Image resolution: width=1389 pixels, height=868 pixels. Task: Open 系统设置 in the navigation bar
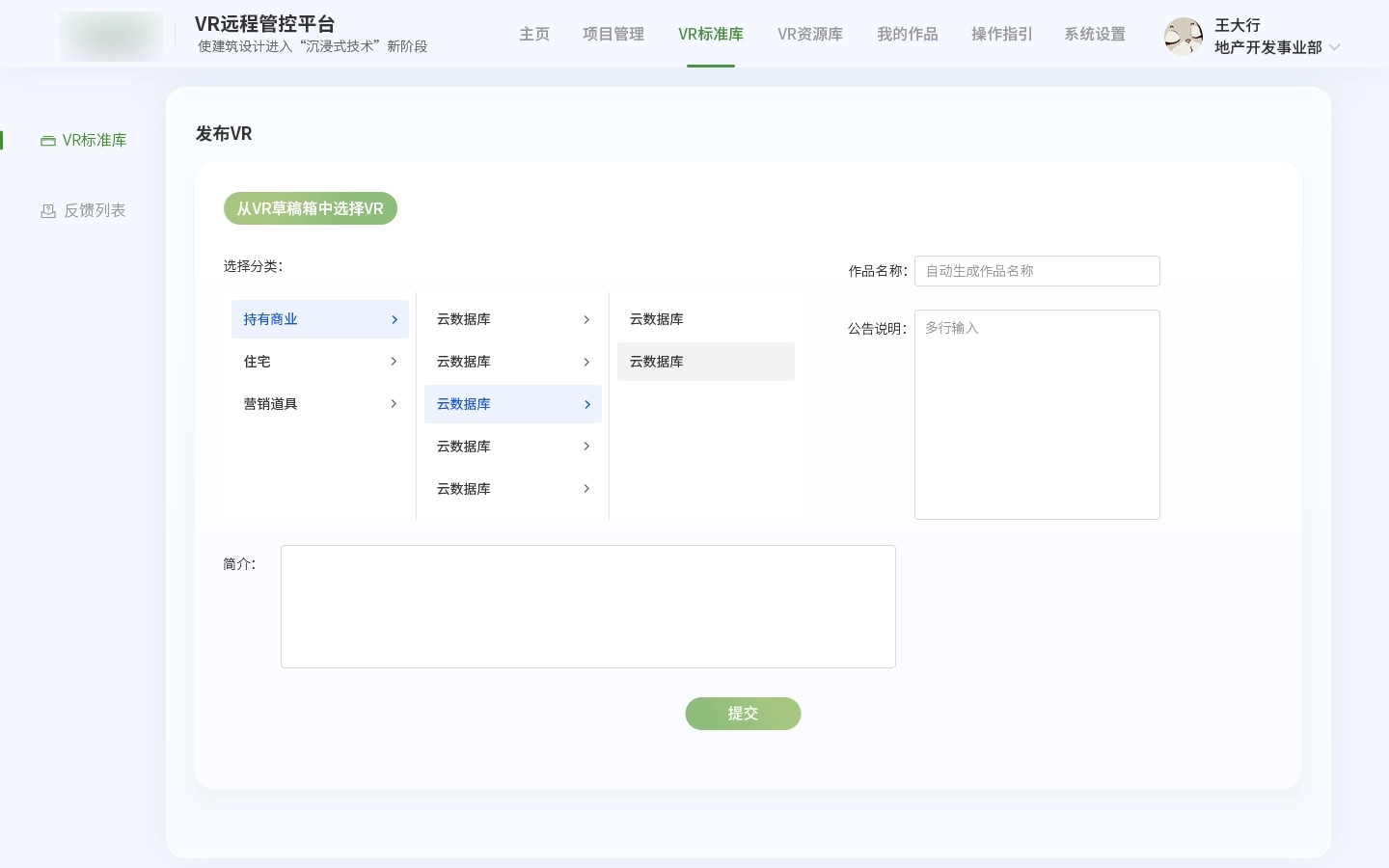pos(1095,34)
